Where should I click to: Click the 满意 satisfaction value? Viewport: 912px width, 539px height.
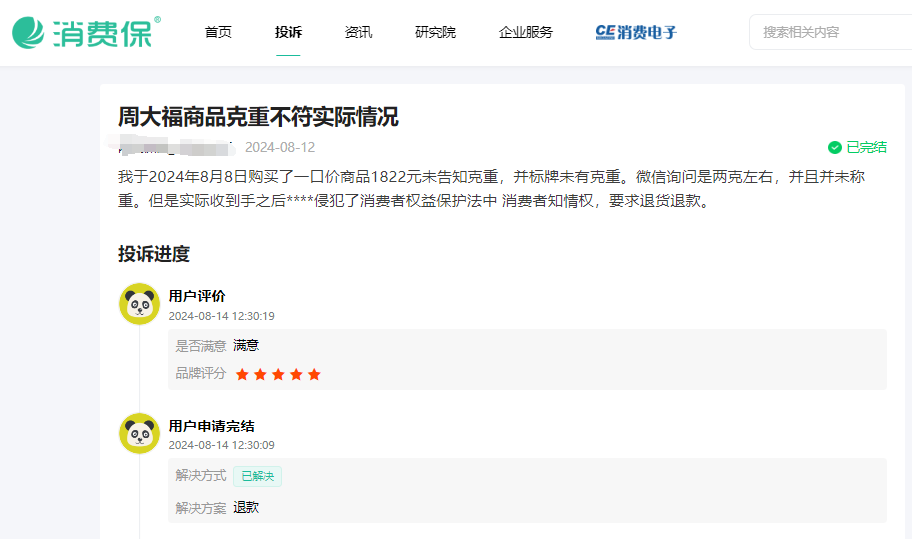pyautogui.click(x=246, y=345)
